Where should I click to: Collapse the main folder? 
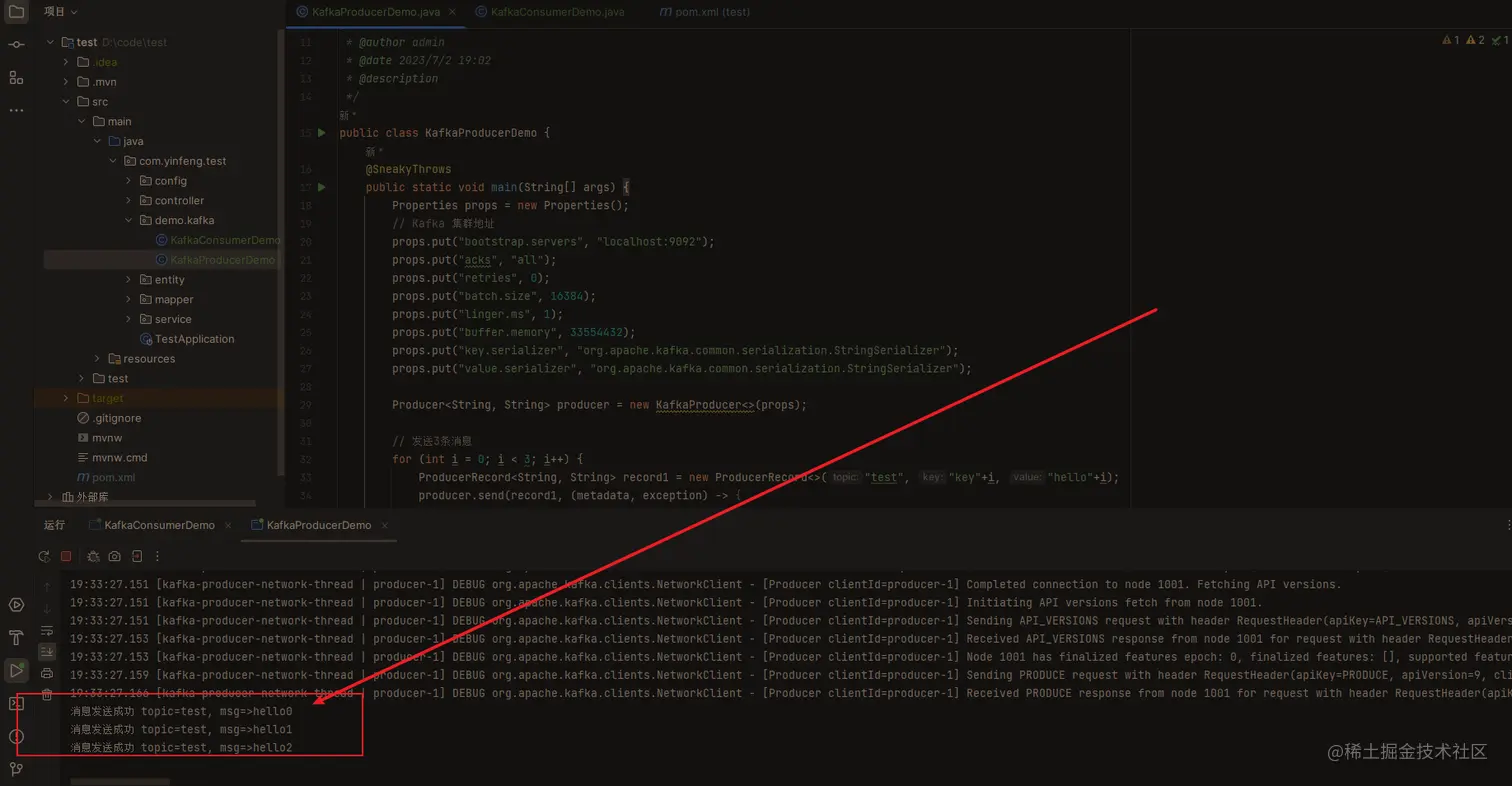coord(82,122)
